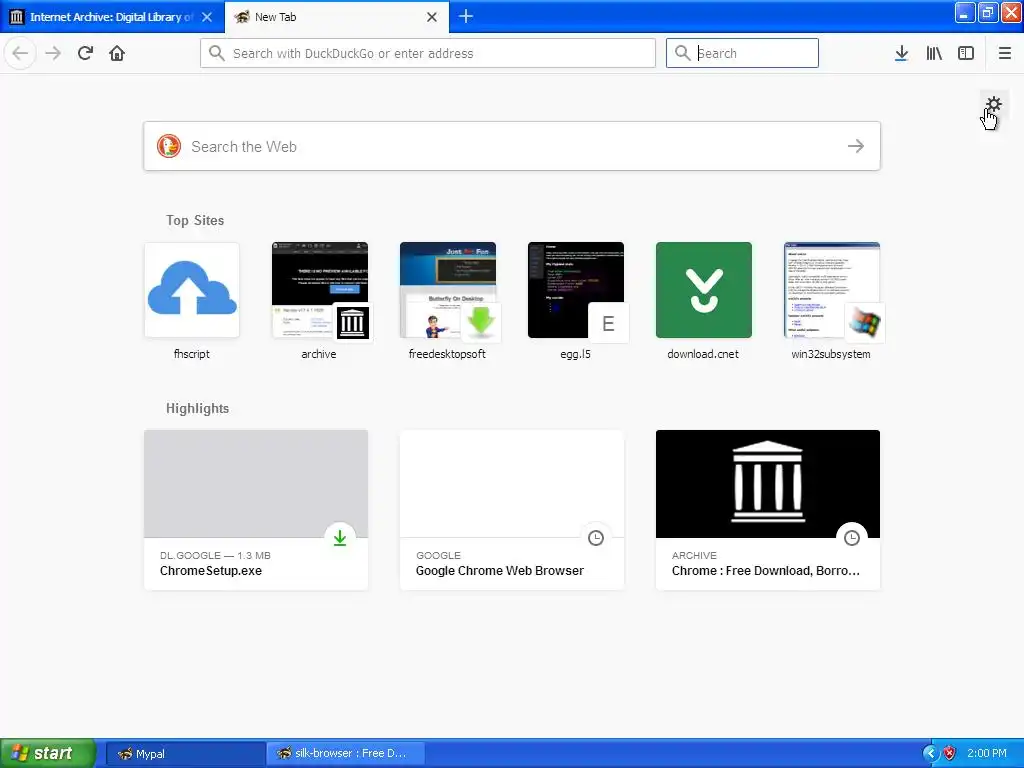
Task: Open the Library bookshelf icon
Action: pos(934,53)
